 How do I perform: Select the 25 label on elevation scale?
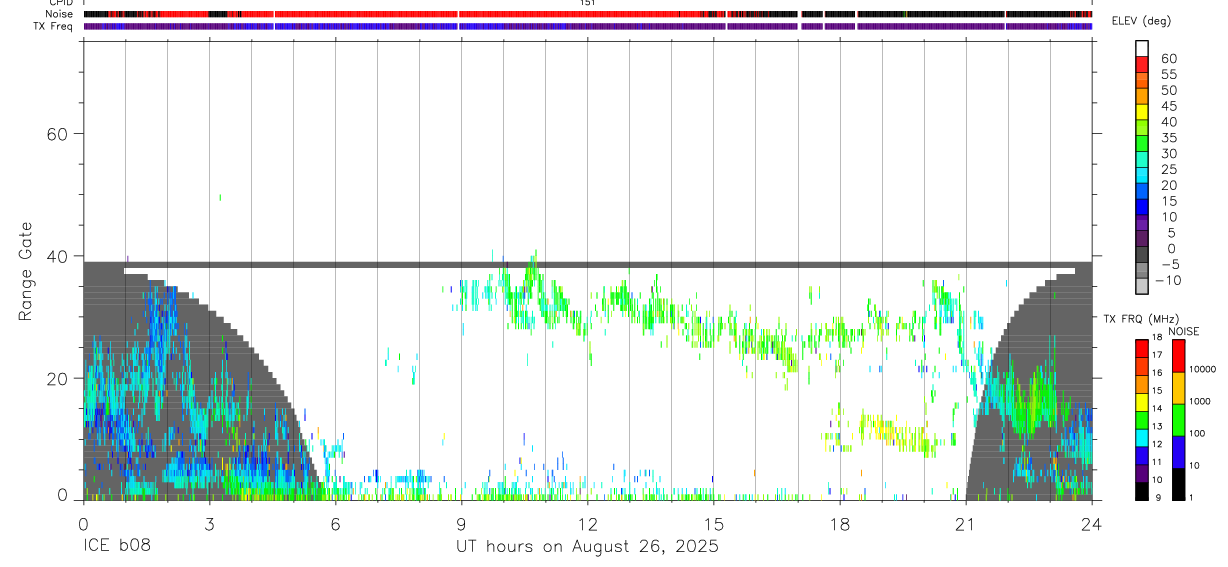coord(1168,170)
